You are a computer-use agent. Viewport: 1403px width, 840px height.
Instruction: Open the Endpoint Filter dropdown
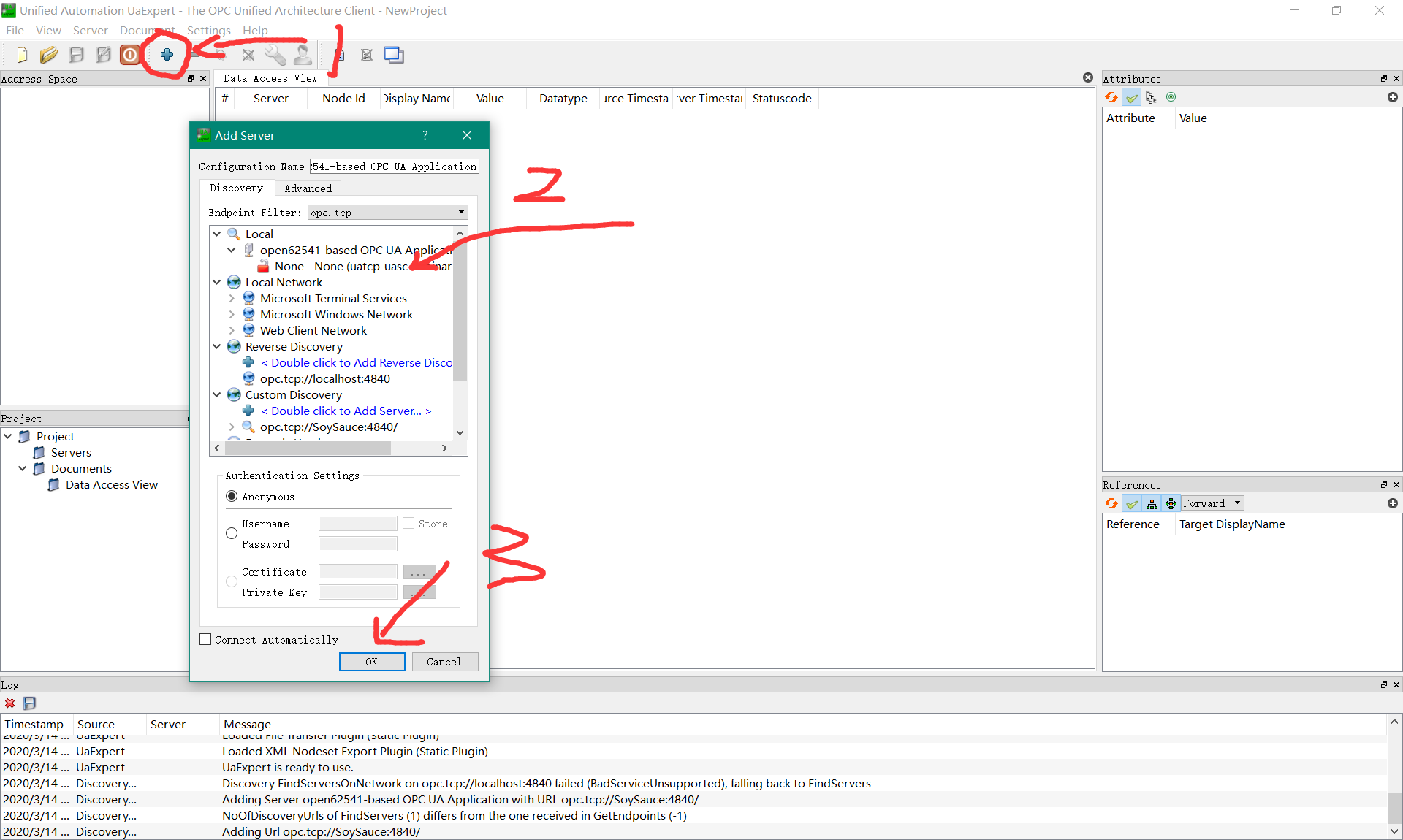pyautogui.click(x=387, y=213)
